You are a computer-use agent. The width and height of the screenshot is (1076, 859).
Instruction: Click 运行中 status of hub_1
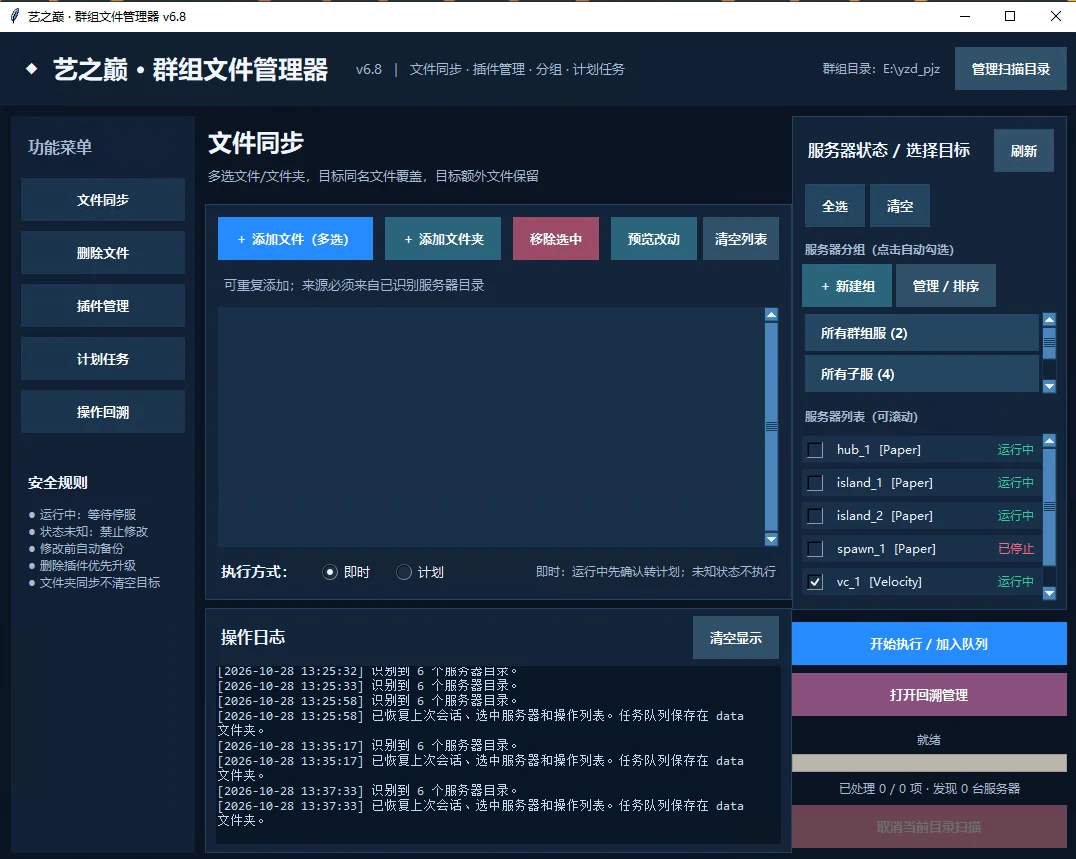(1015, 449)
